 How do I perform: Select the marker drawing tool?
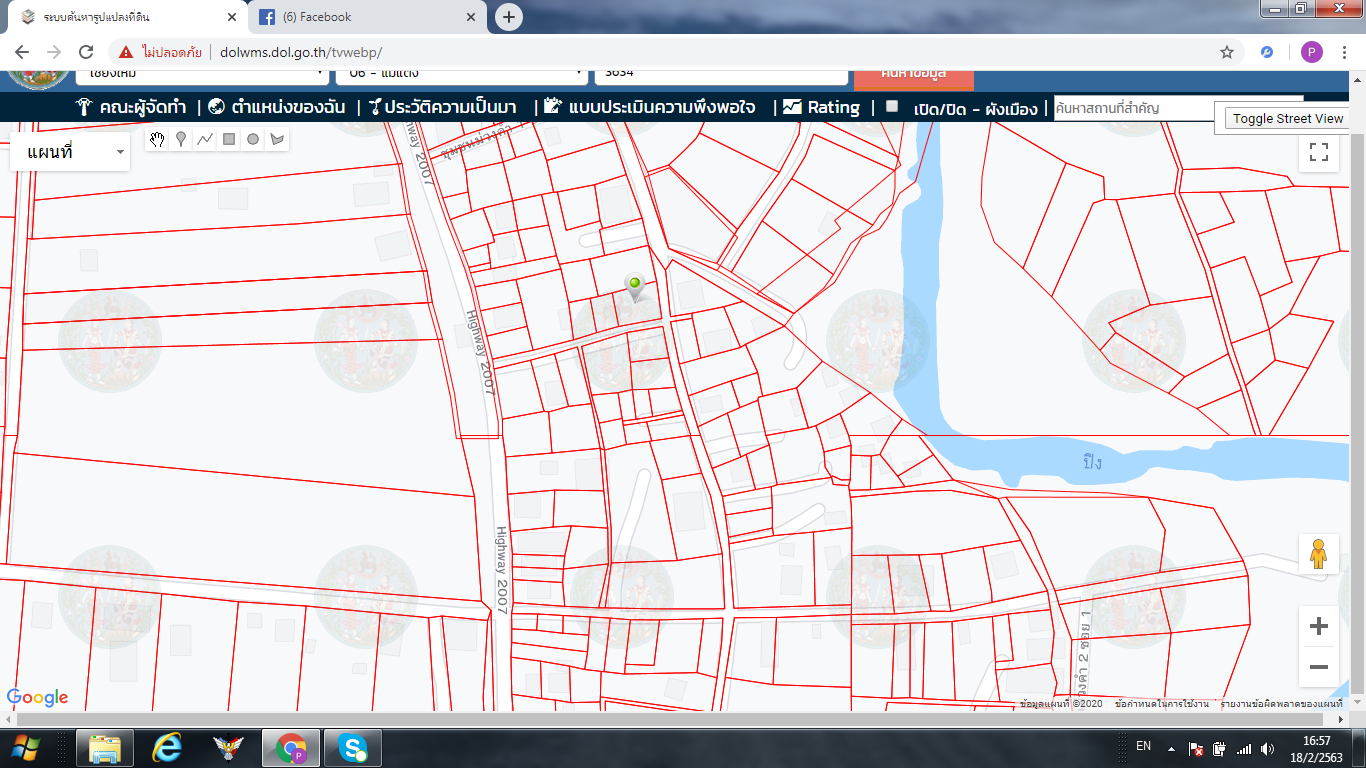coord(181,139)
